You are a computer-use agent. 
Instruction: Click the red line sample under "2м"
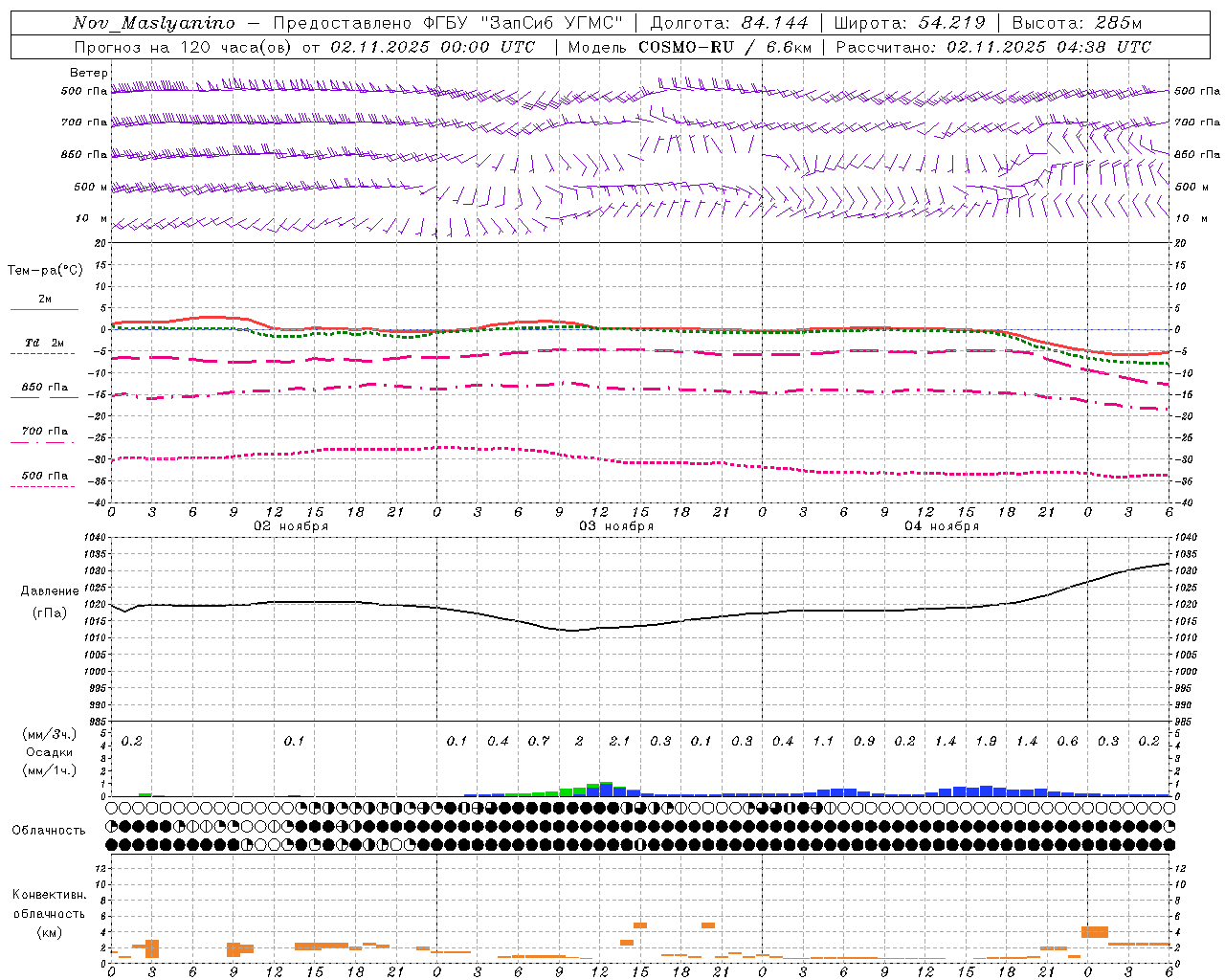click(44, 310)
